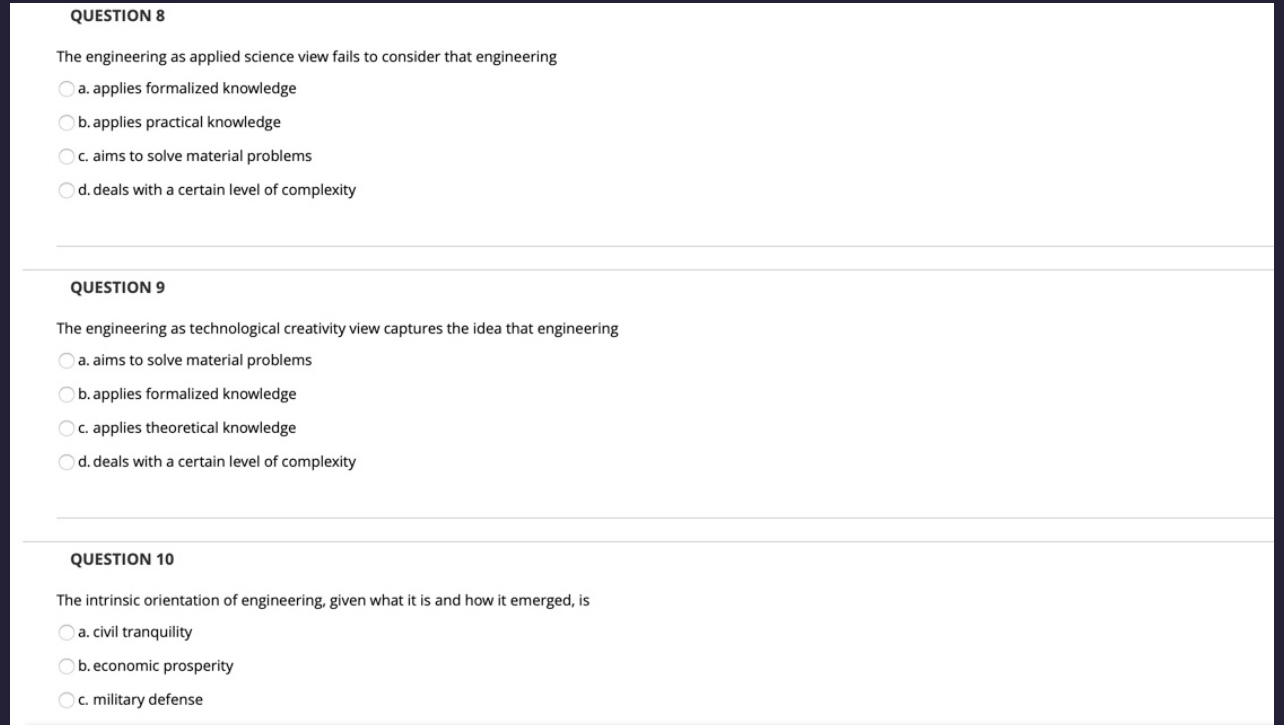This screenshot has height=725, width=1284.
Task: Select option a 'applies formalized knowledge' in Question 8
Action: click(x=66, y=88)
